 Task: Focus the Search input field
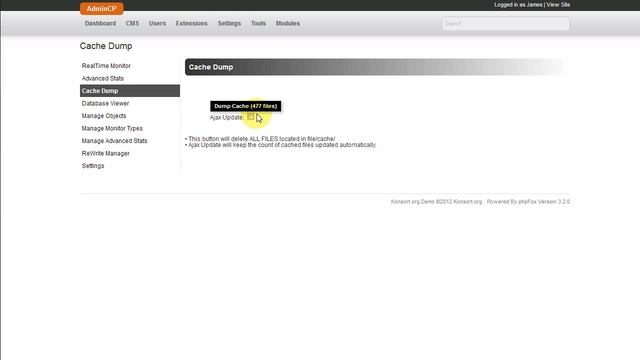coord(506,24)
